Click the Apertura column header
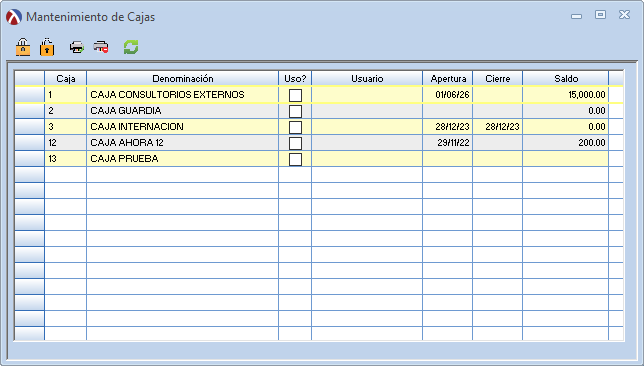Viewport: 644px width, 366px height. coord(448,78)
